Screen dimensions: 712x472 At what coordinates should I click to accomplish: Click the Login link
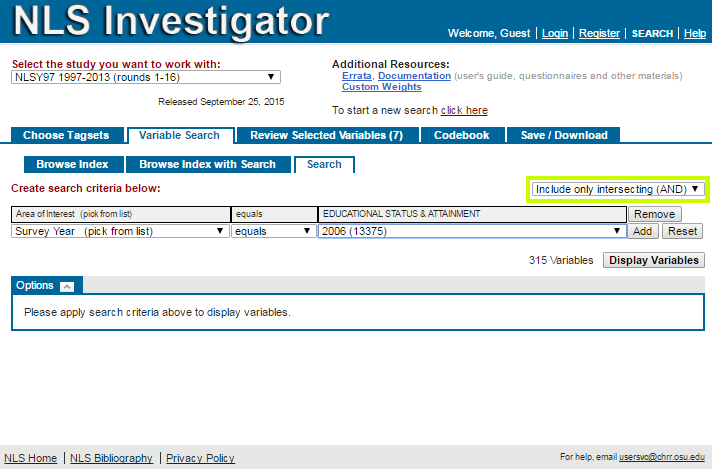click(555, 34)
